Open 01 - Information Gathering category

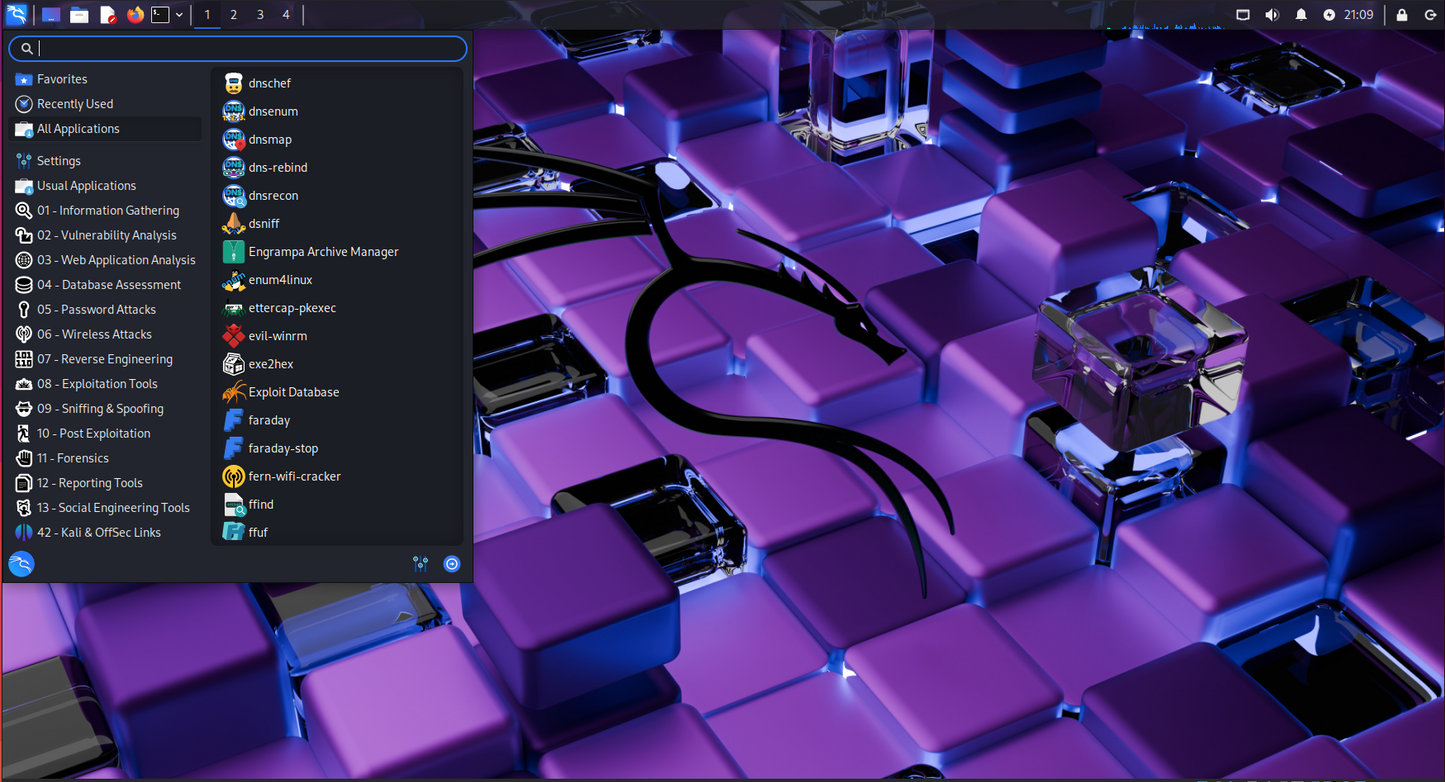[105, 211]
